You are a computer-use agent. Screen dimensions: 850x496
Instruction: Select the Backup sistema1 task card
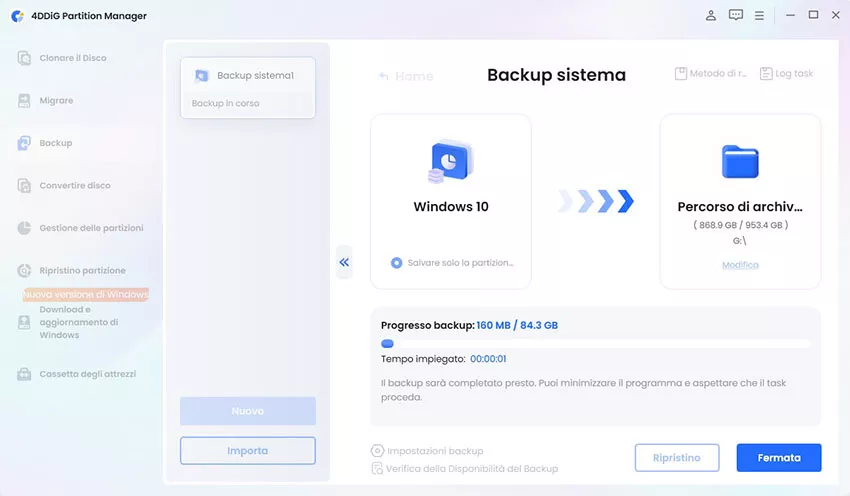pyautogui.click(x=248, y=88)
